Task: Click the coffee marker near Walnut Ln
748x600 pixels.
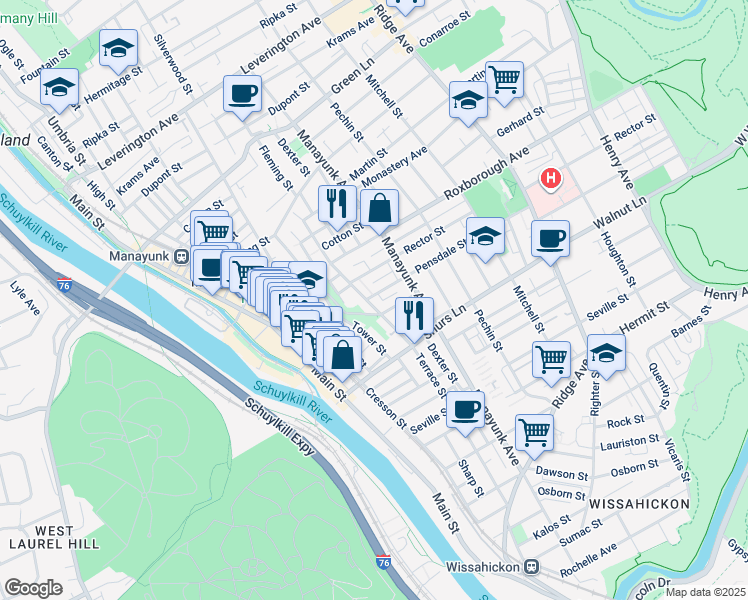Action: coord(551,242)
